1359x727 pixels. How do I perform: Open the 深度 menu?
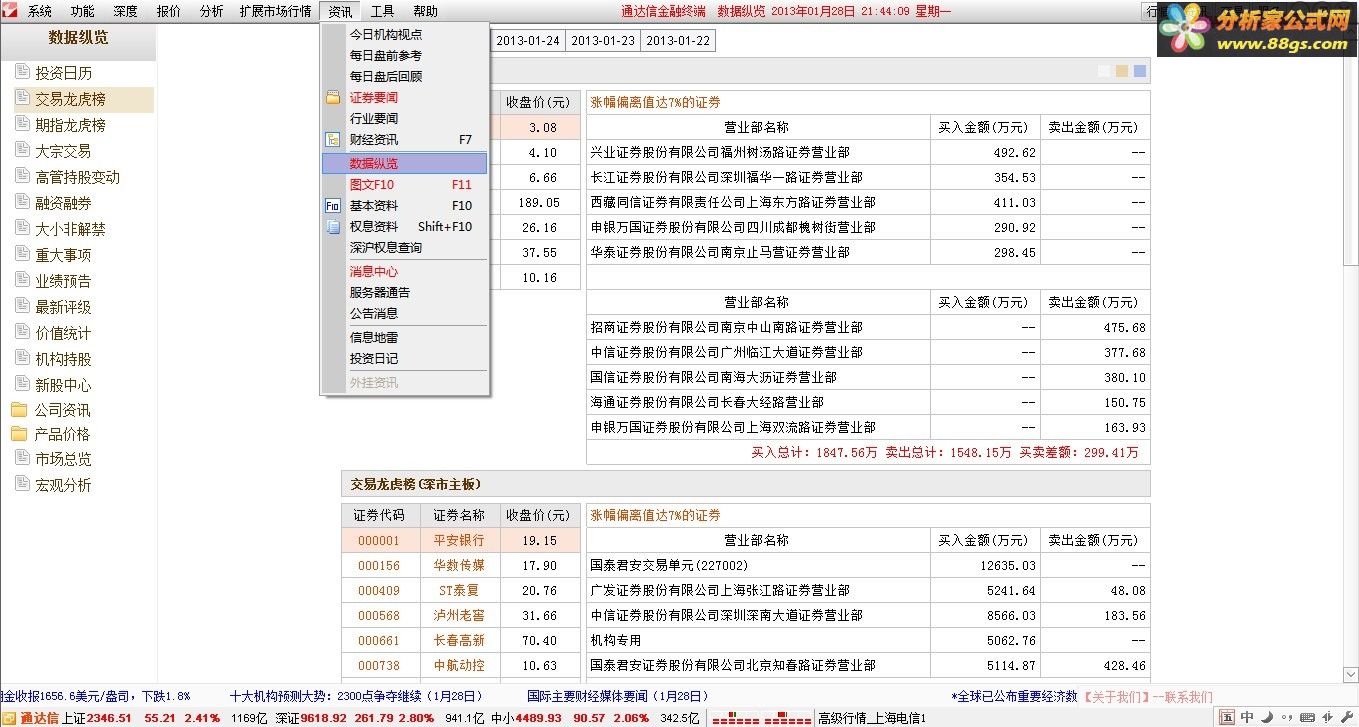(126, 12)
